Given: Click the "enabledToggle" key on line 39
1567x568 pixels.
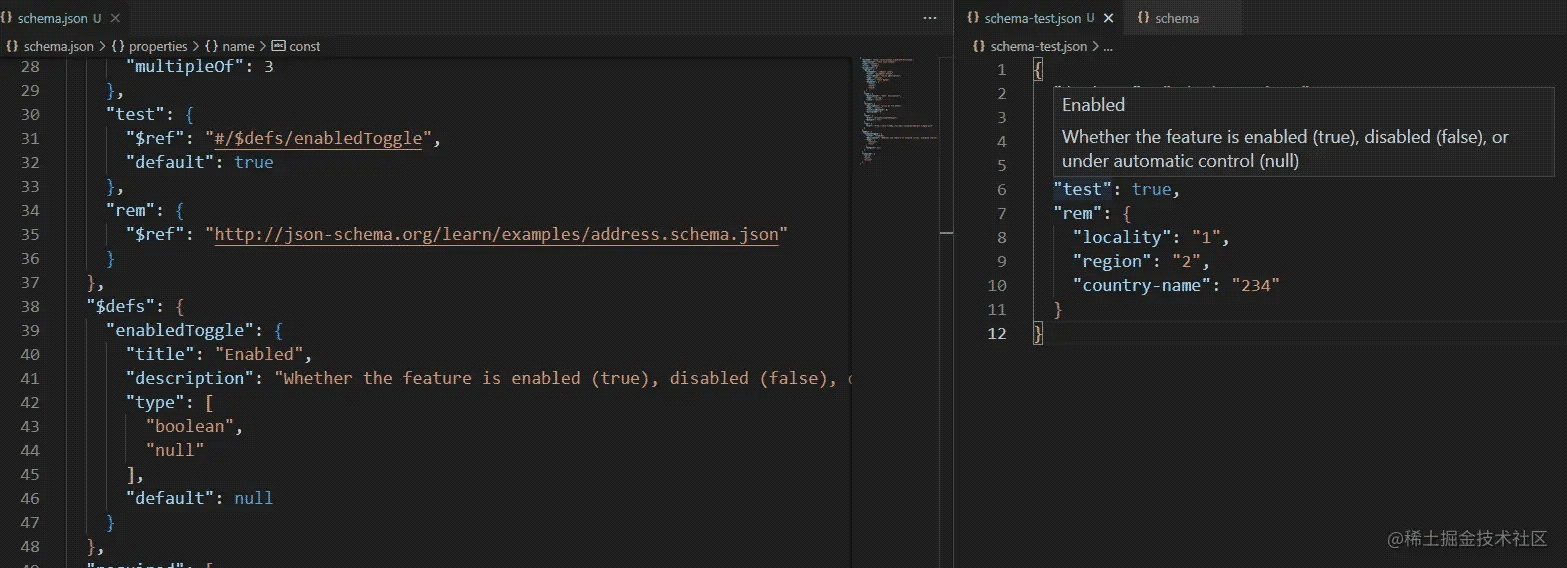Looking at the screenshot, I should (180, 331).
